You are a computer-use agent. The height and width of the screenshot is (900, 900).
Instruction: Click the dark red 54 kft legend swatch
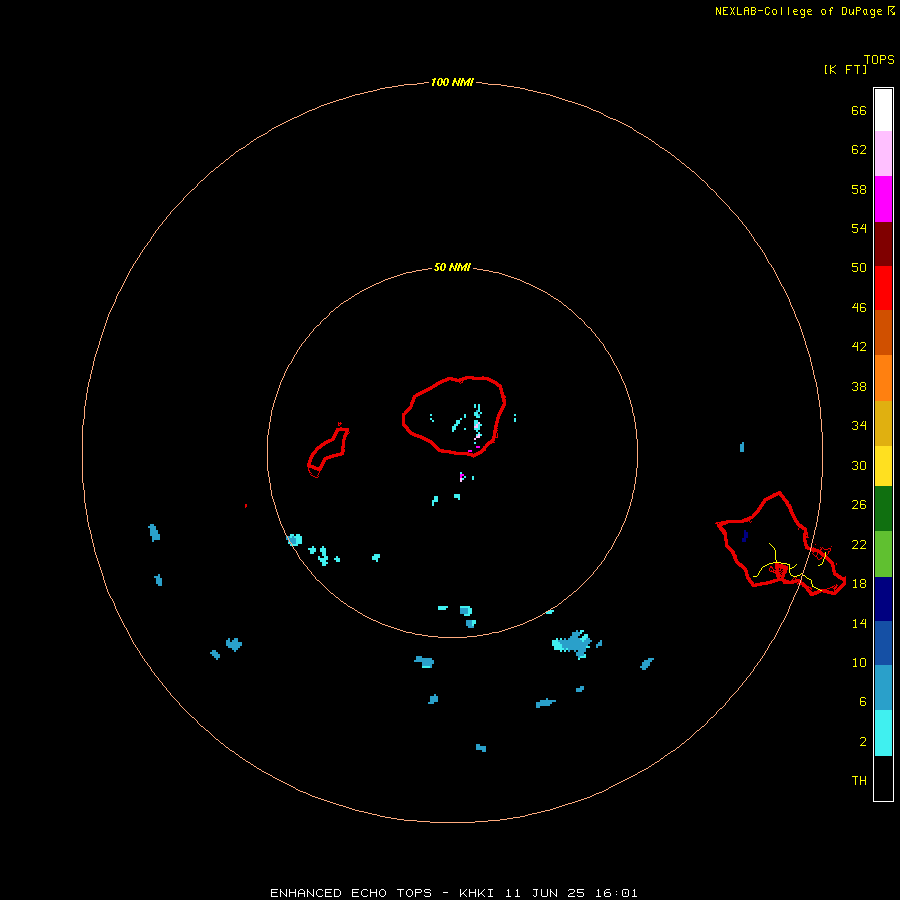pyautogui.click(x=883, y=244)
